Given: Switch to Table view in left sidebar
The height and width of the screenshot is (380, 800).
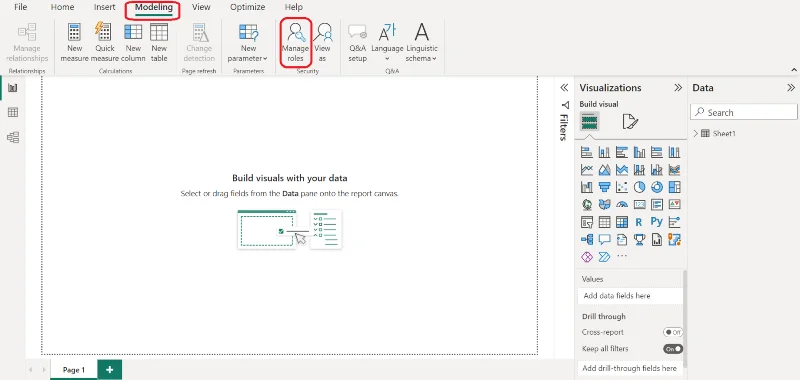Looking at the screenshot, I should (13, 113).
